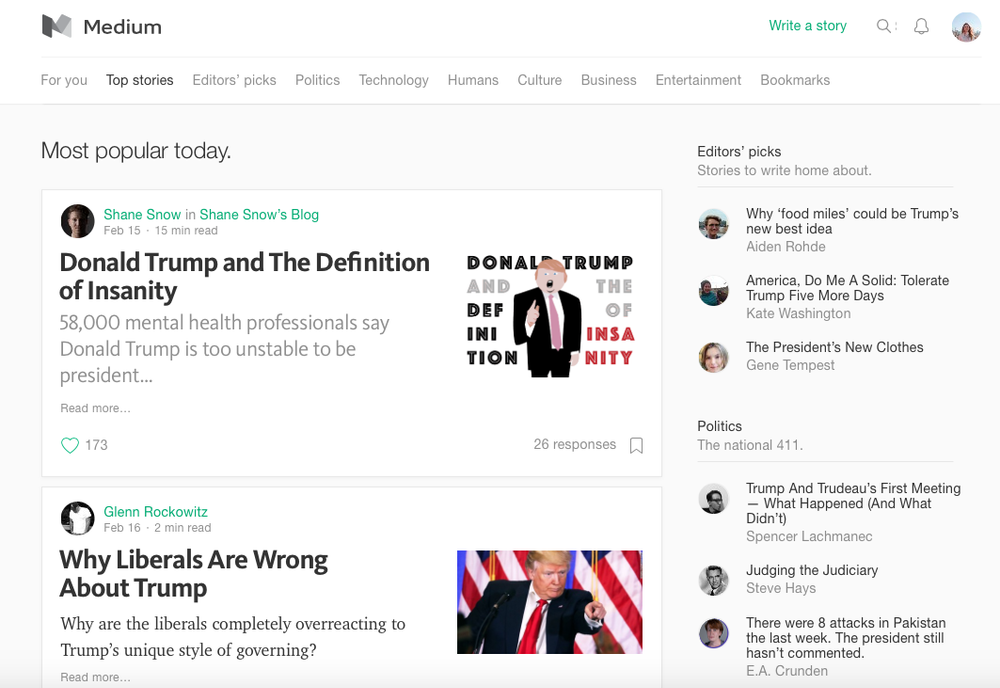Click Kate Washington's avatar
The image size is (1000, 688).
714,291
